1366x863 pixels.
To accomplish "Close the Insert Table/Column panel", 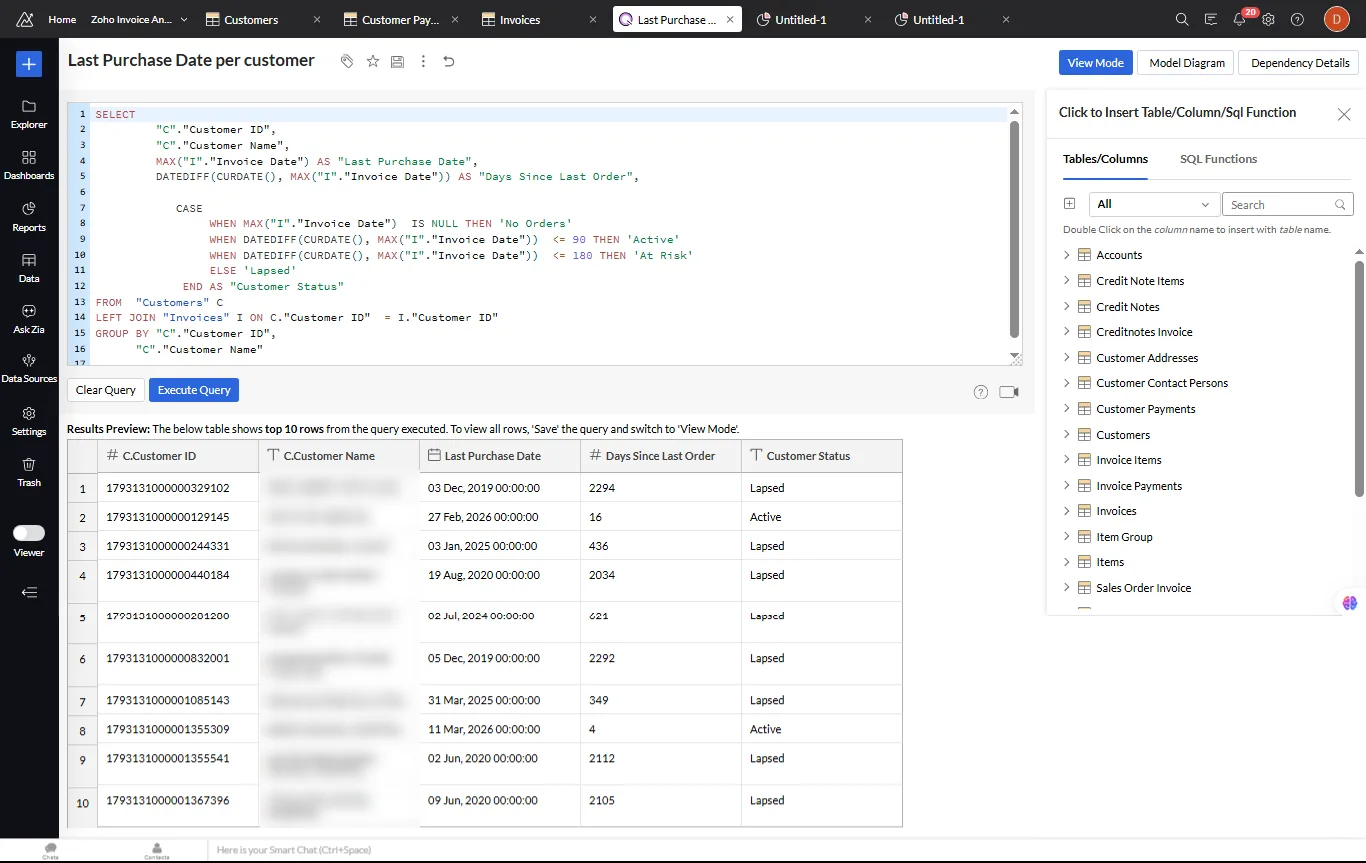I will pyautogui.click(x=1344, y=114).
